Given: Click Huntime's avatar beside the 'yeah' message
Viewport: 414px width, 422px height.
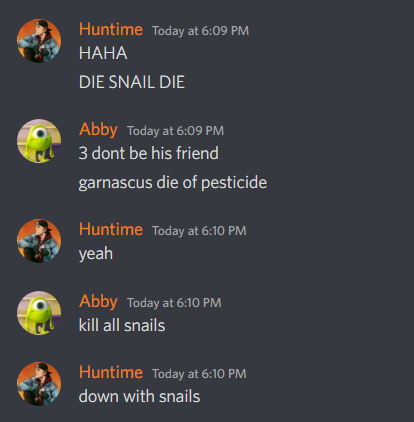Looking at the screenshot, I should point(39,241).
